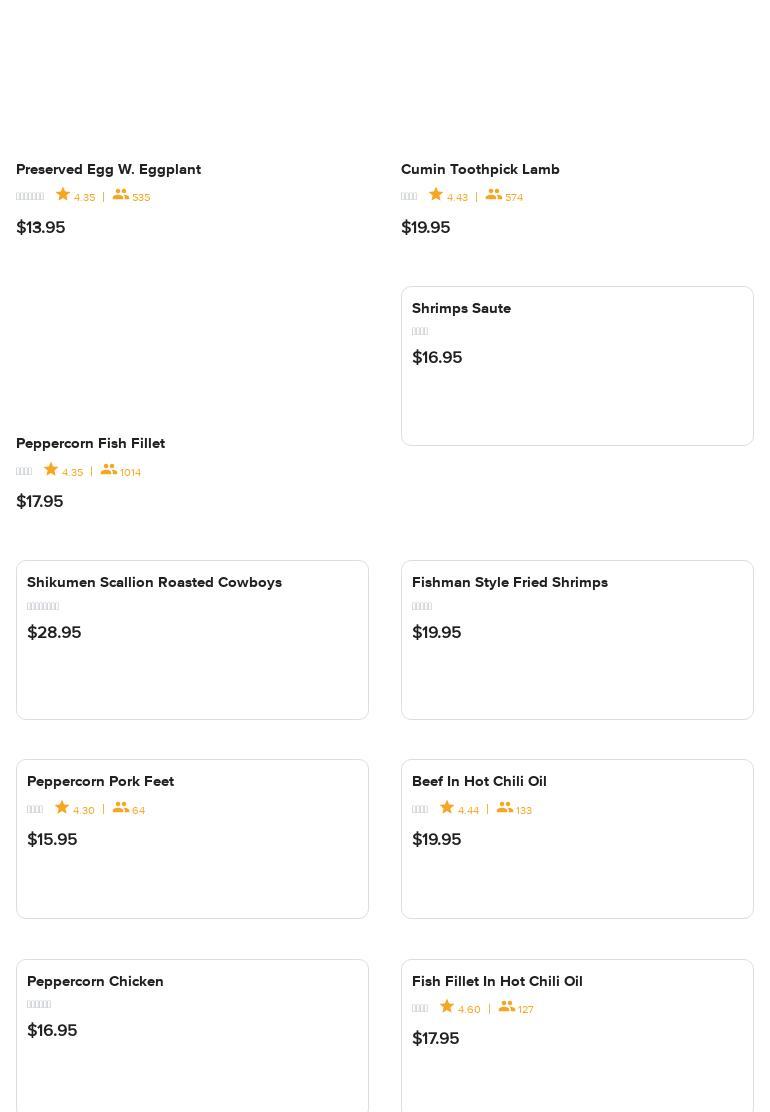Click the 4.60 rating value
This screenshot has width=770, height=1112.
coord(469,1009)
